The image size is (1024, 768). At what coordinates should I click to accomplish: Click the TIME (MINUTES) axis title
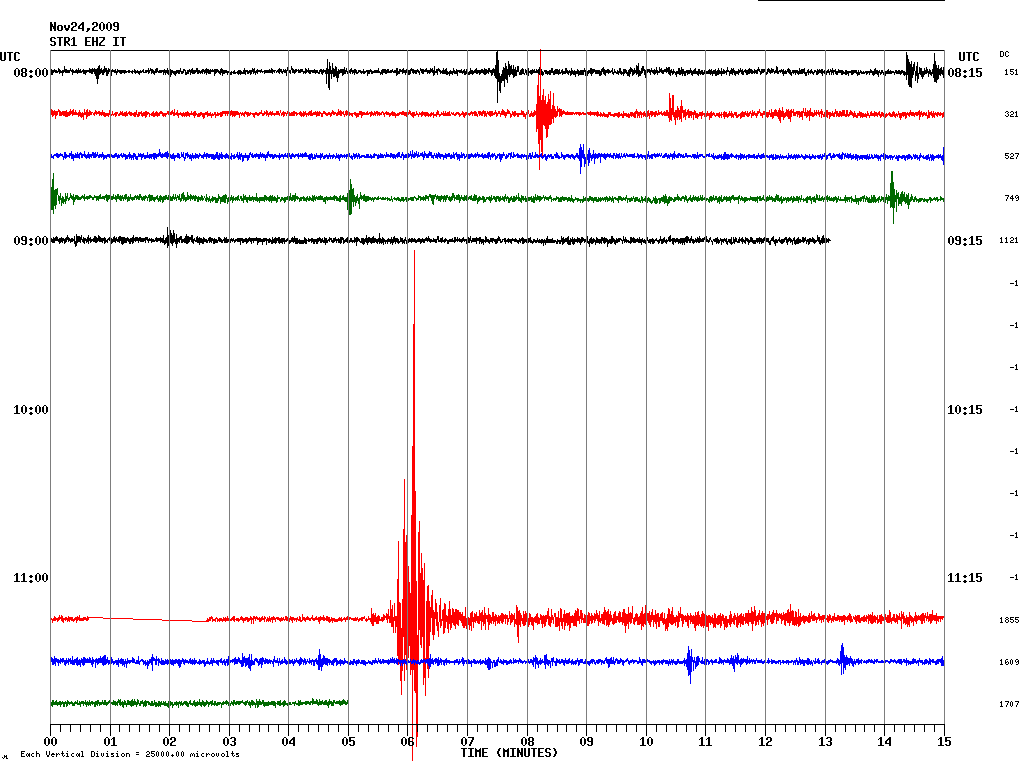pos(509,752)
